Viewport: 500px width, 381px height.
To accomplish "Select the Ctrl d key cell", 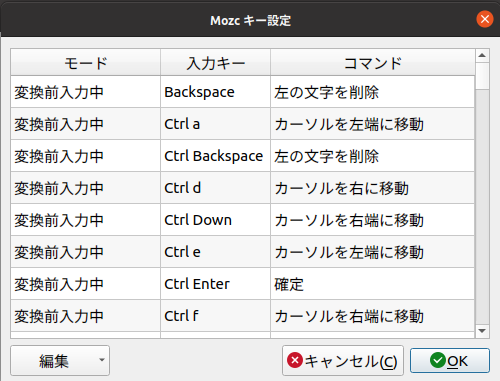I will [x=215, y=188].
